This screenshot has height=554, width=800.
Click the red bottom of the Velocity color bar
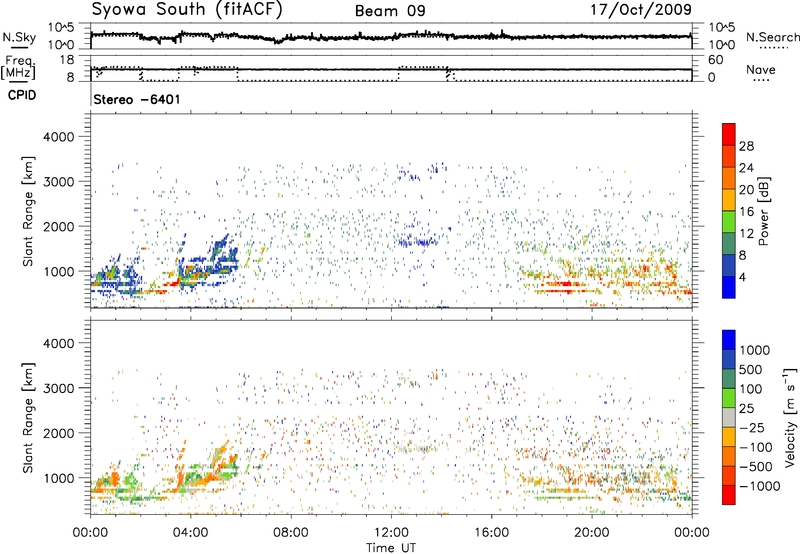pos(729,497)
